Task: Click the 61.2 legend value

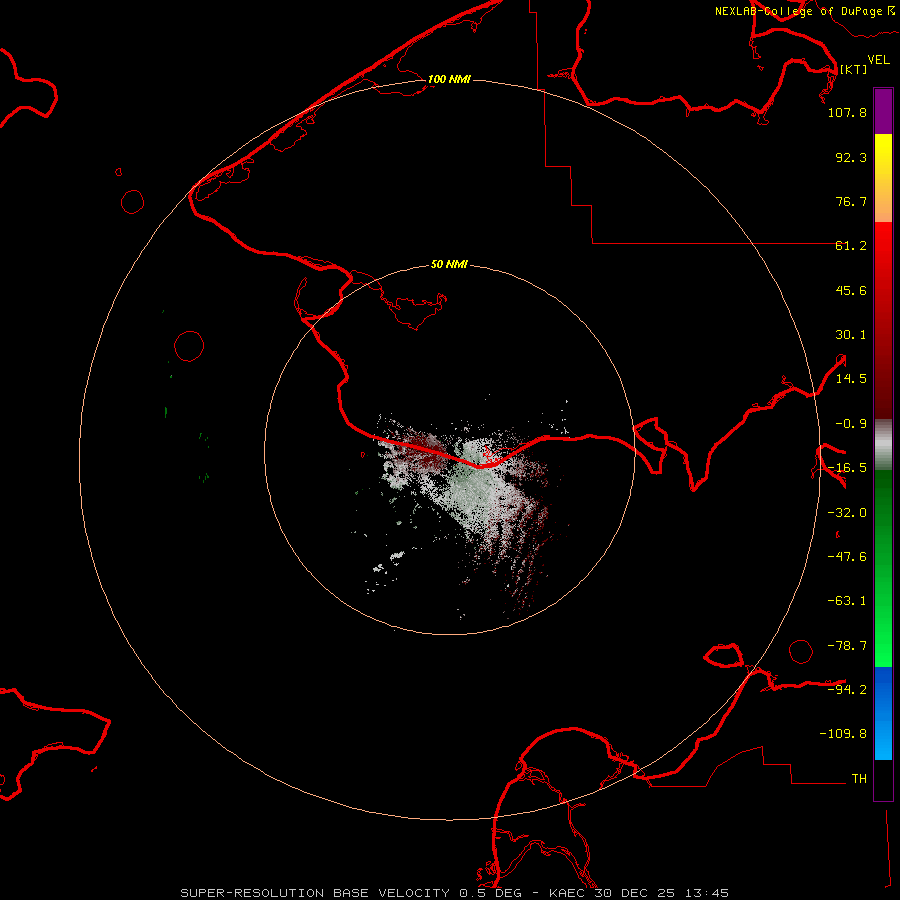Action: click(851, 246)
